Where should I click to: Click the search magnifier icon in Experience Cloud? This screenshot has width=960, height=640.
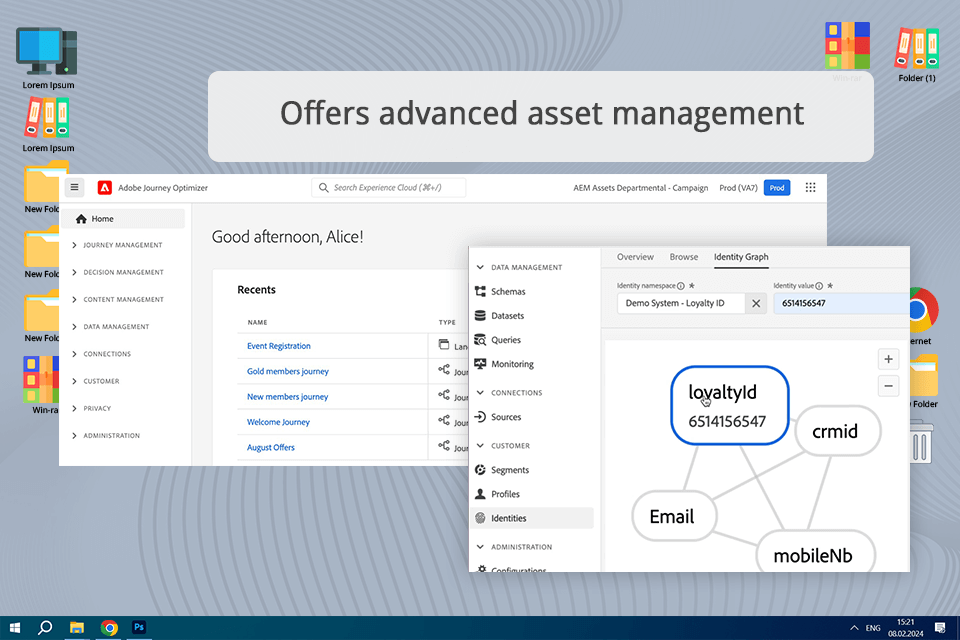[x=324, y=188]
